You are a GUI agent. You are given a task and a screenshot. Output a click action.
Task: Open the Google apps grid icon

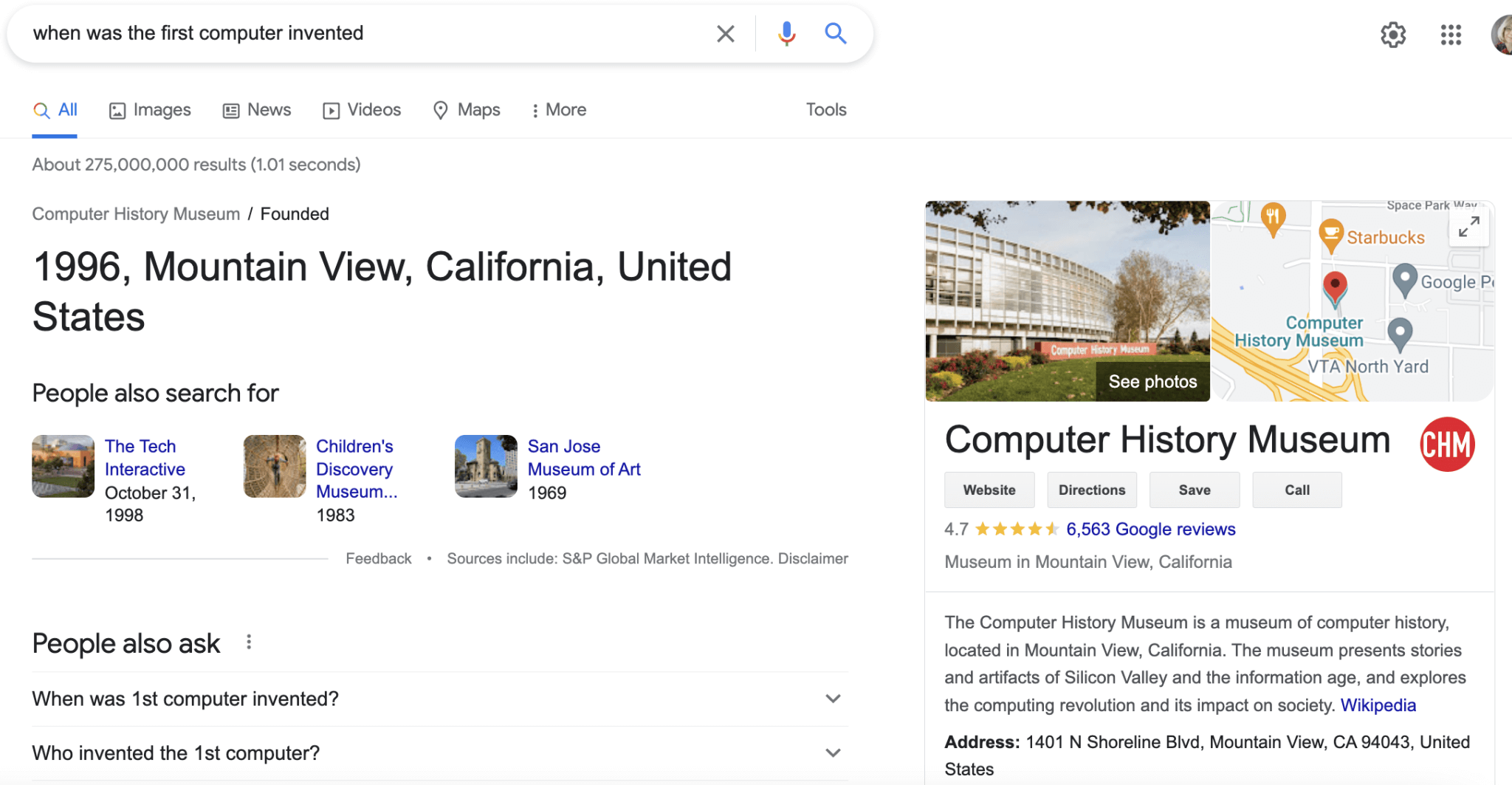(x=1451, y=35)
